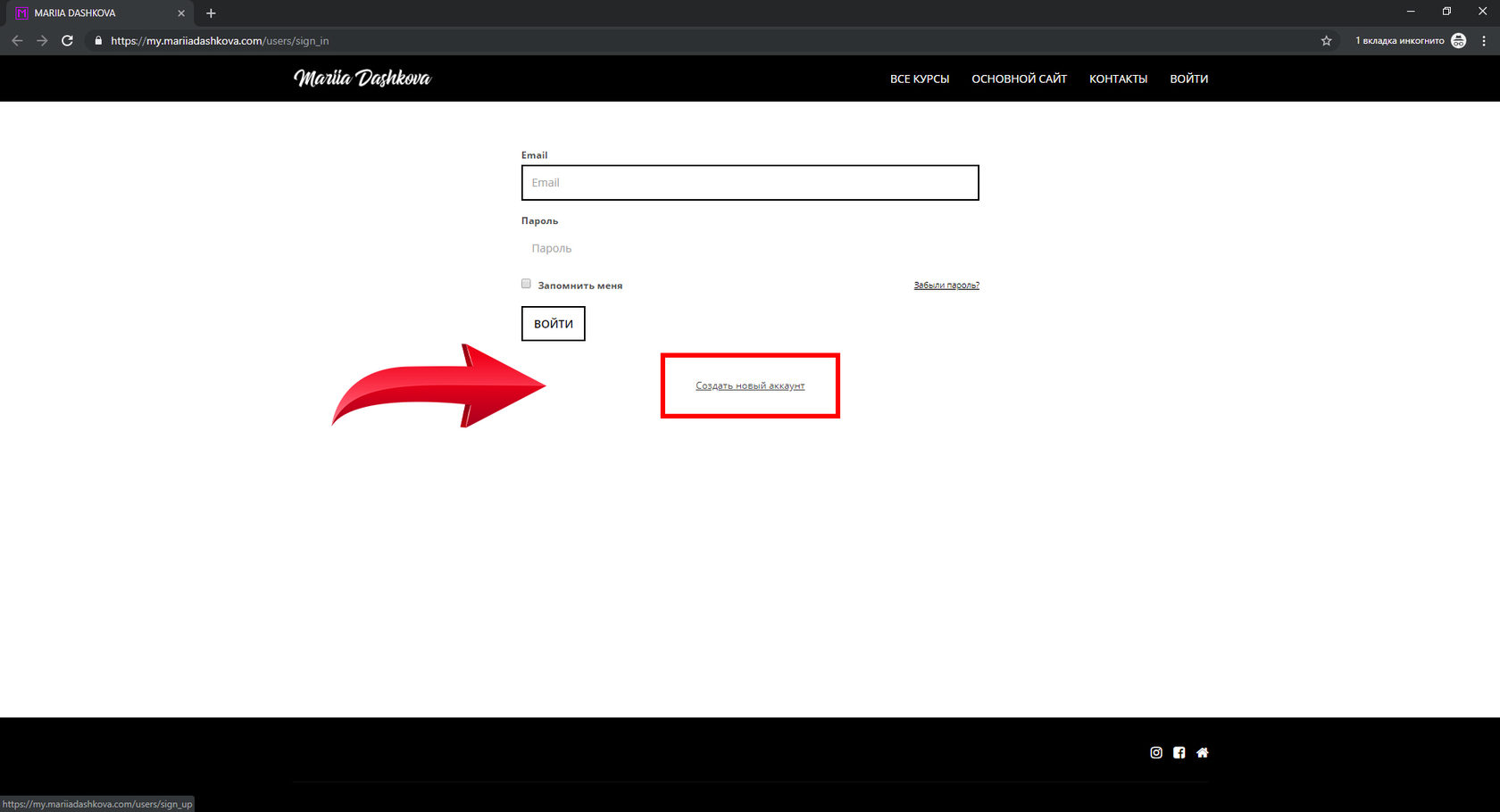Open Instagram icon in footer
1500x812 pixels.
point(1156,753)
